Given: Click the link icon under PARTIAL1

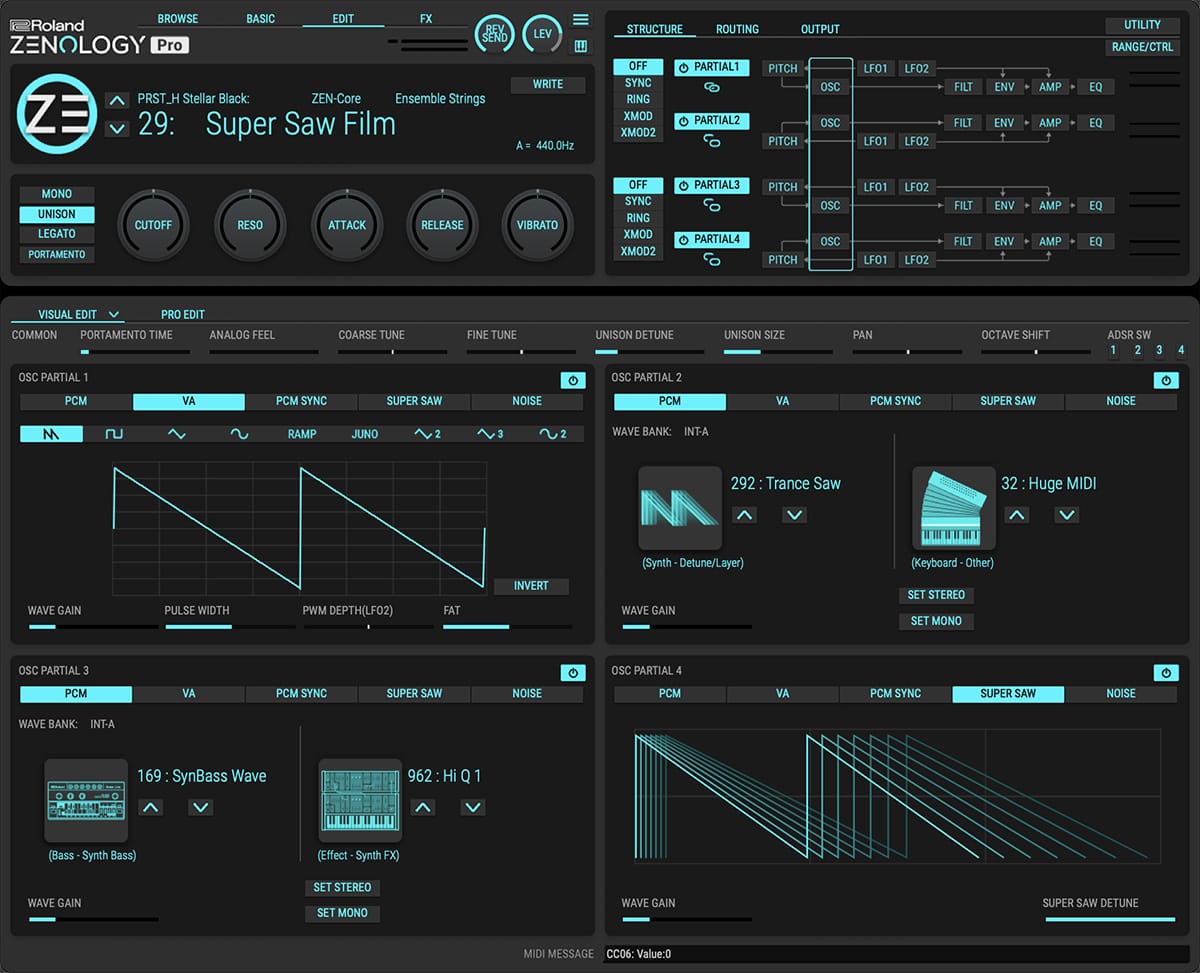Looking at the screenshot, I should pyautogui.click(x=712, y=88).
